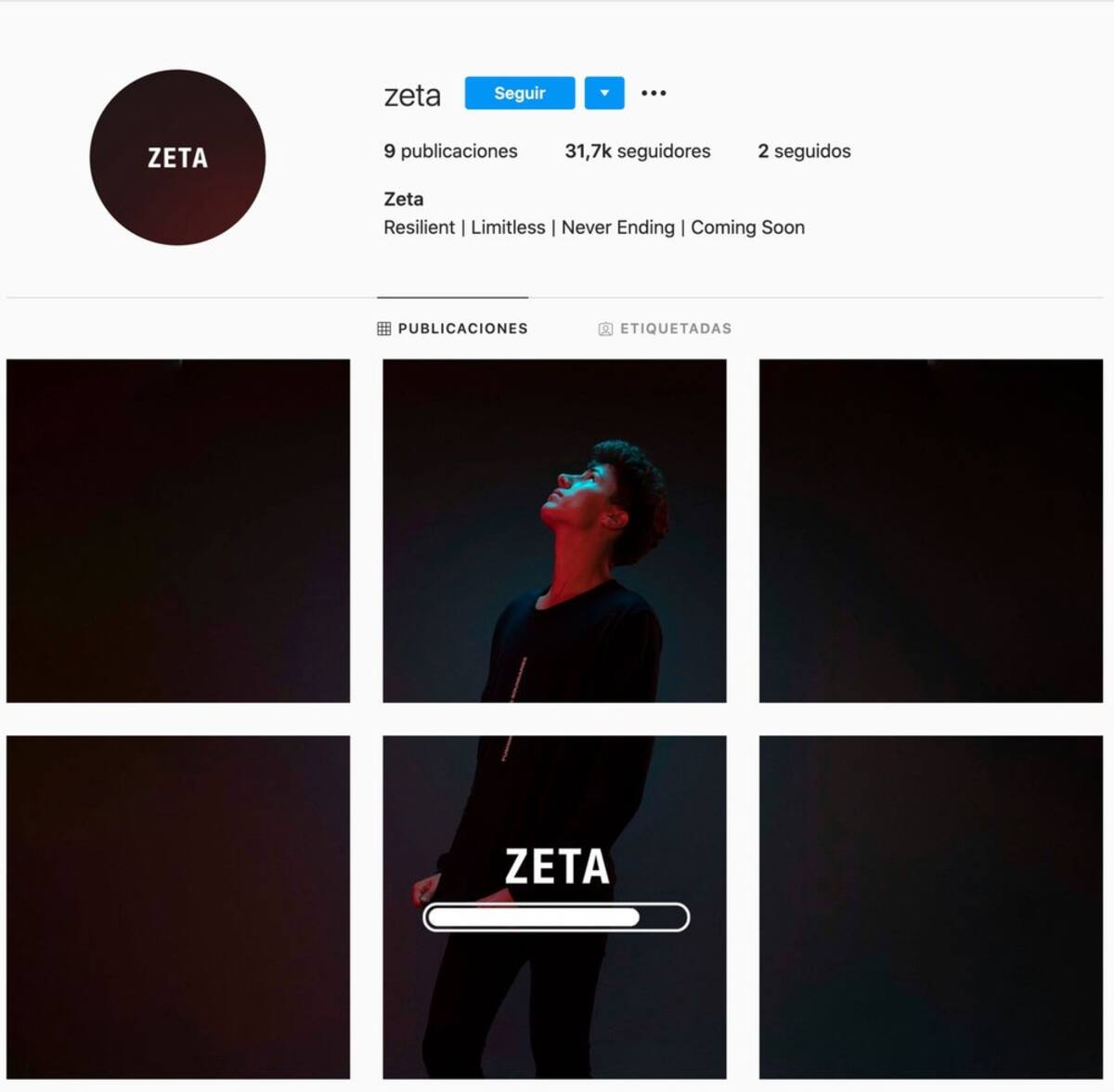The height and width of the screenshot is (1092, 1114).
Task: Click the zeta username heading
Action: click(412, 95)
